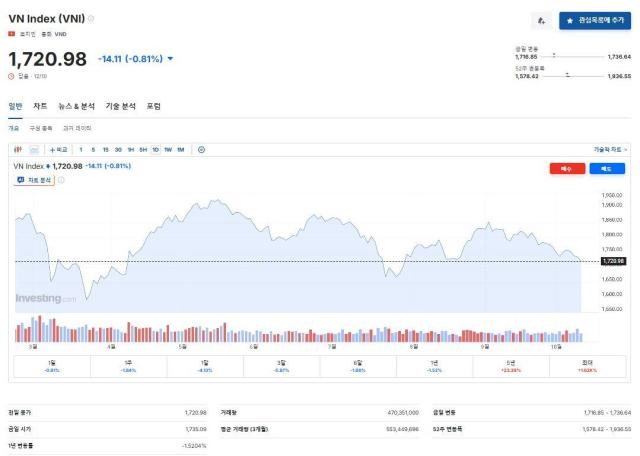This screenshot has width=640, height=456.
Task: Select the 6달 (6 months) range cell
Action: pyautogui.click(x=358, y=366)
